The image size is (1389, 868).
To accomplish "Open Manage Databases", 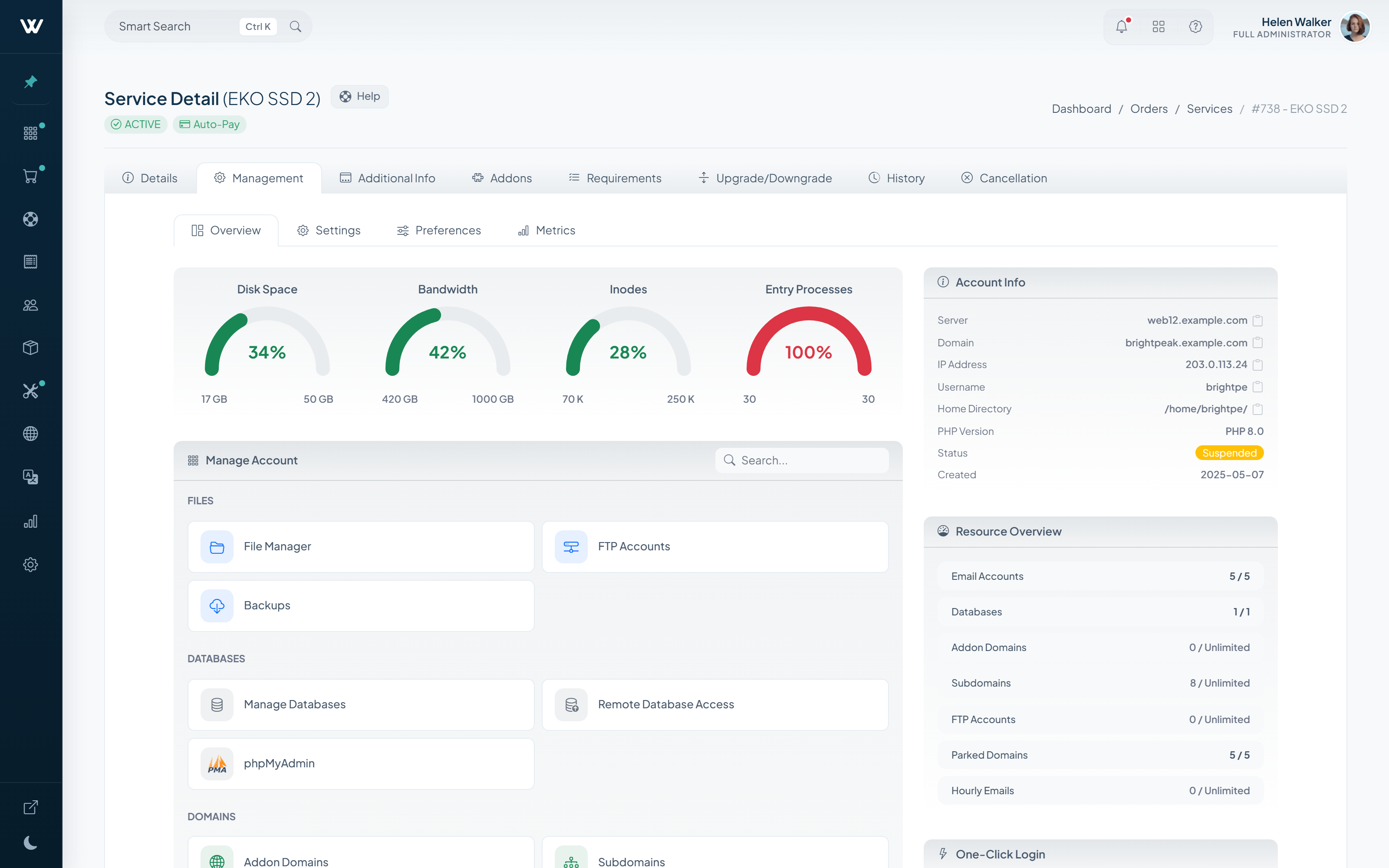I will [x=361, y=704].
